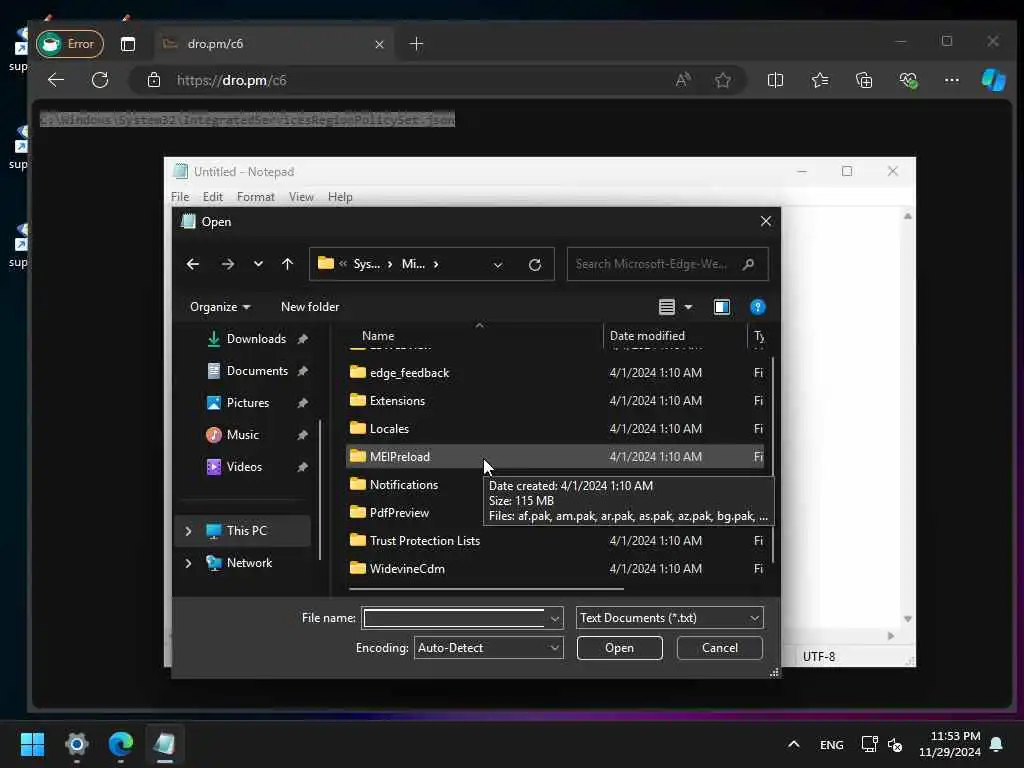Expand the This PC tree node
Viewport: 1024px width, 768px height.
coord(188,531)
